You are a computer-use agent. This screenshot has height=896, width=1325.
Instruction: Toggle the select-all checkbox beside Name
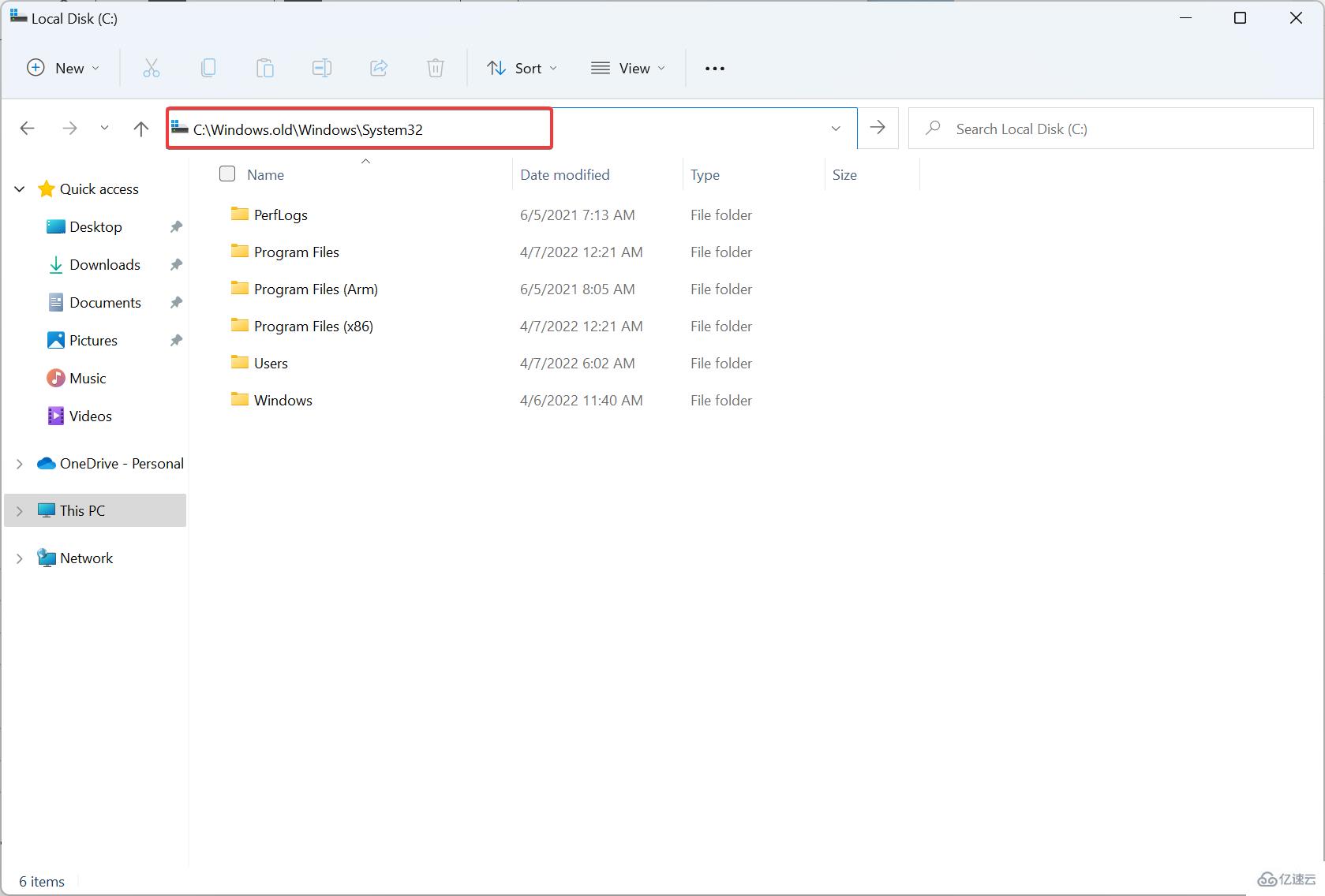[227, 174]
